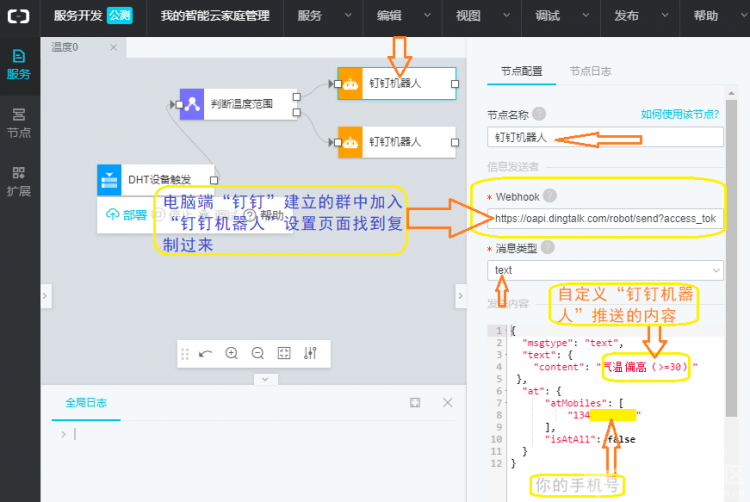Zoom out on the canvas
The height and width of the screenshot is (502, 750).
[x=258, y=353]
